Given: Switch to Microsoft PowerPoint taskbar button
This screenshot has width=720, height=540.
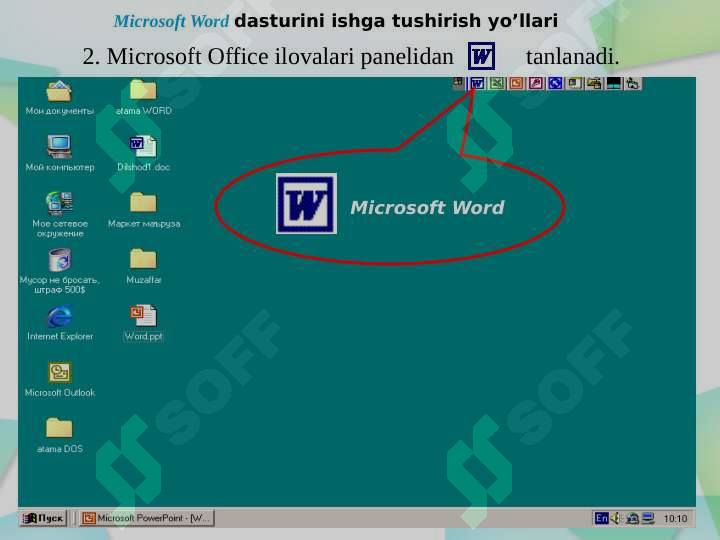Looking at the screenshot, I should coord(147,518).
